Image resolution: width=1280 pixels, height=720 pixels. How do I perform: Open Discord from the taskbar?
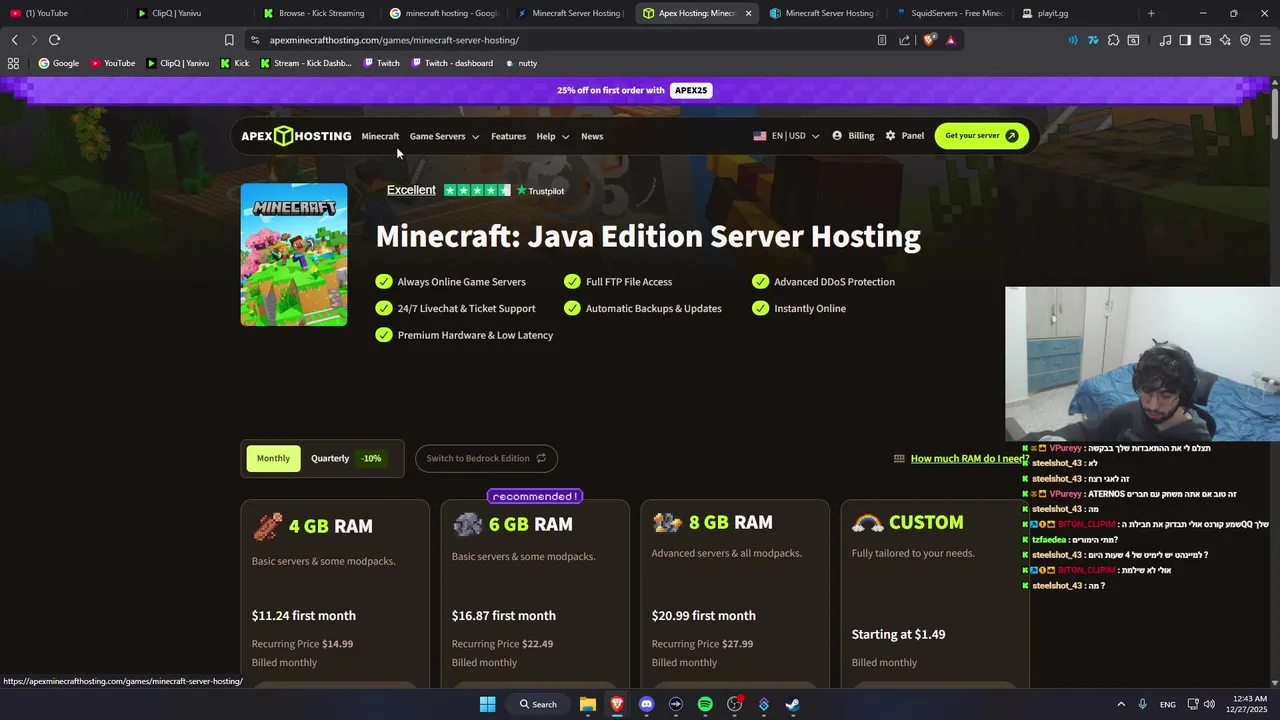646,704
